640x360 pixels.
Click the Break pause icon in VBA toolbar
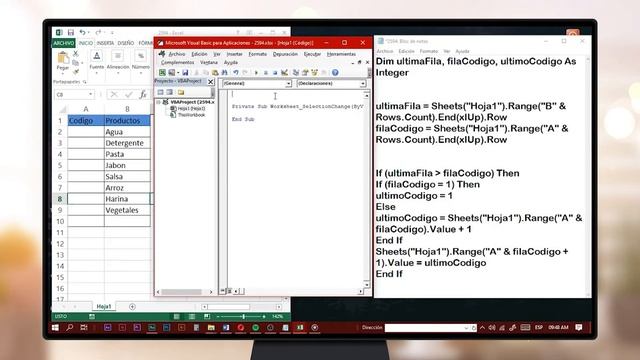pos(266,73)
